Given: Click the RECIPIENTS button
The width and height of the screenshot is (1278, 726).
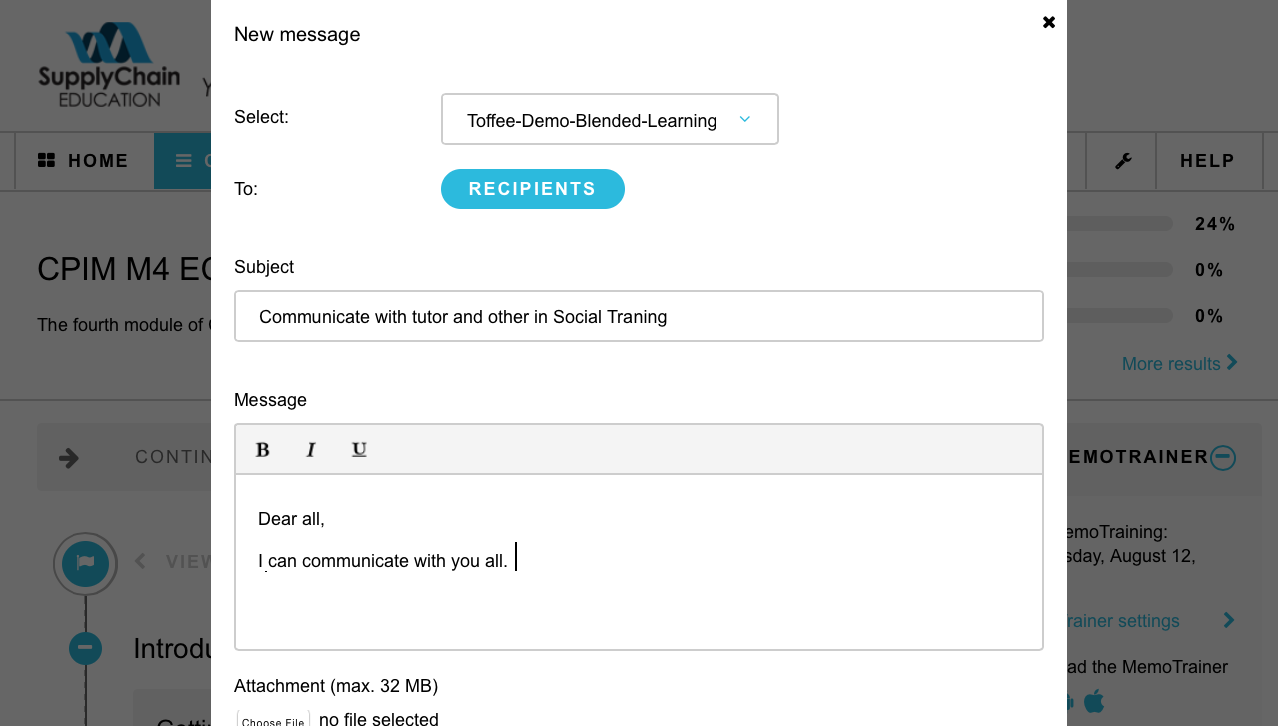Looking at the screenshot, I should (x=533, y=189).
